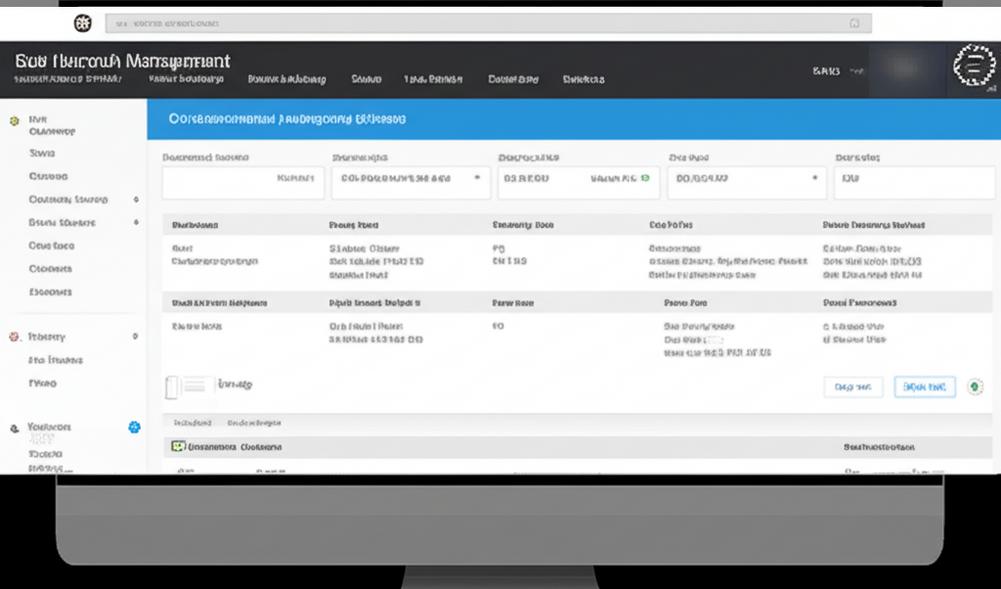
Task: Click the yellow-green icon beside the first sidebar section
Action: 14,120
